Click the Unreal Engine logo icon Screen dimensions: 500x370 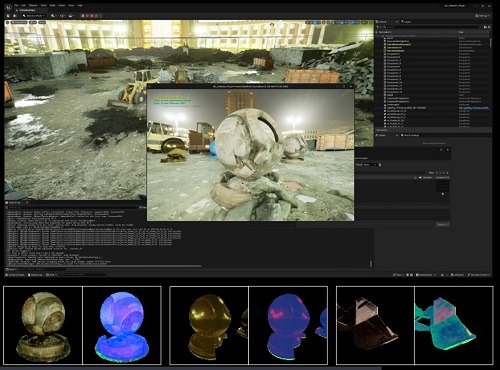[x=8, y=7]
